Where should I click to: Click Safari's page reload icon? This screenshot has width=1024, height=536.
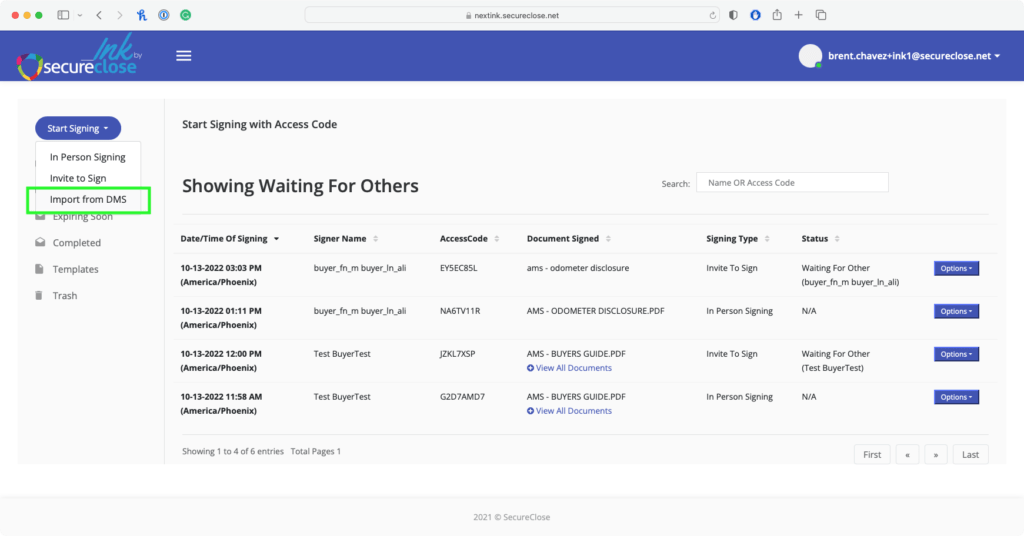713,16
